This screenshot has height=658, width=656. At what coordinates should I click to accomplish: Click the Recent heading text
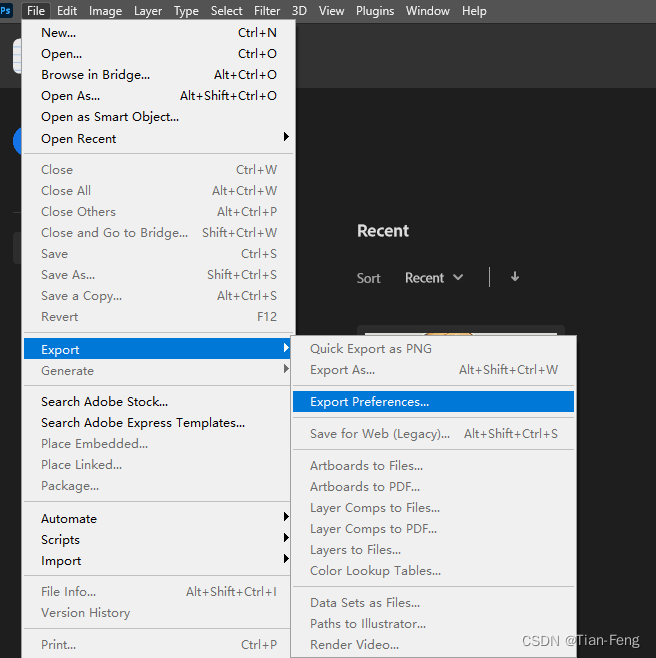click(383, 231)
